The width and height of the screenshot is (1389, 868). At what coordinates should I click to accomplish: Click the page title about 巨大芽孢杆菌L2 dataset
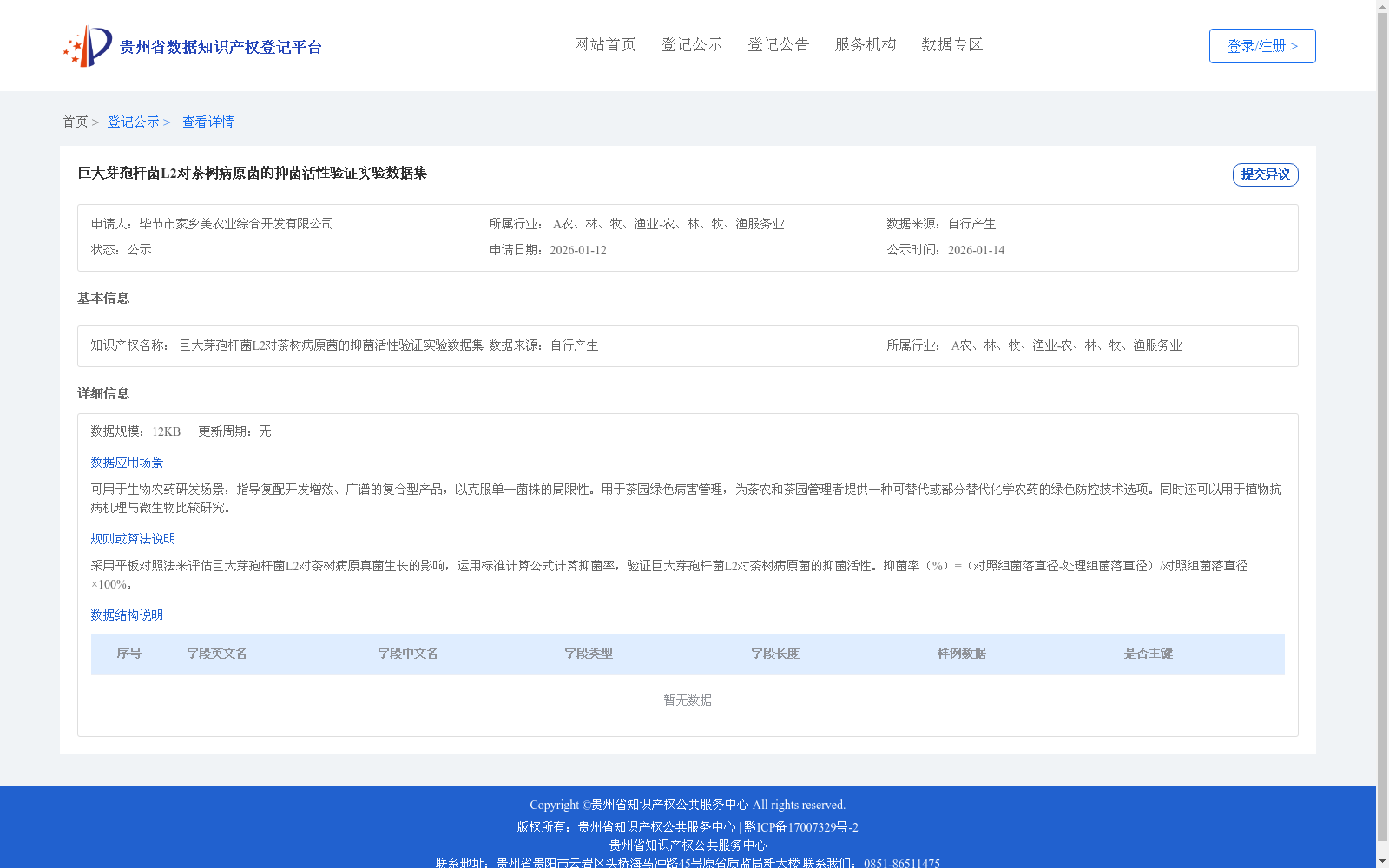pos(252,173)
